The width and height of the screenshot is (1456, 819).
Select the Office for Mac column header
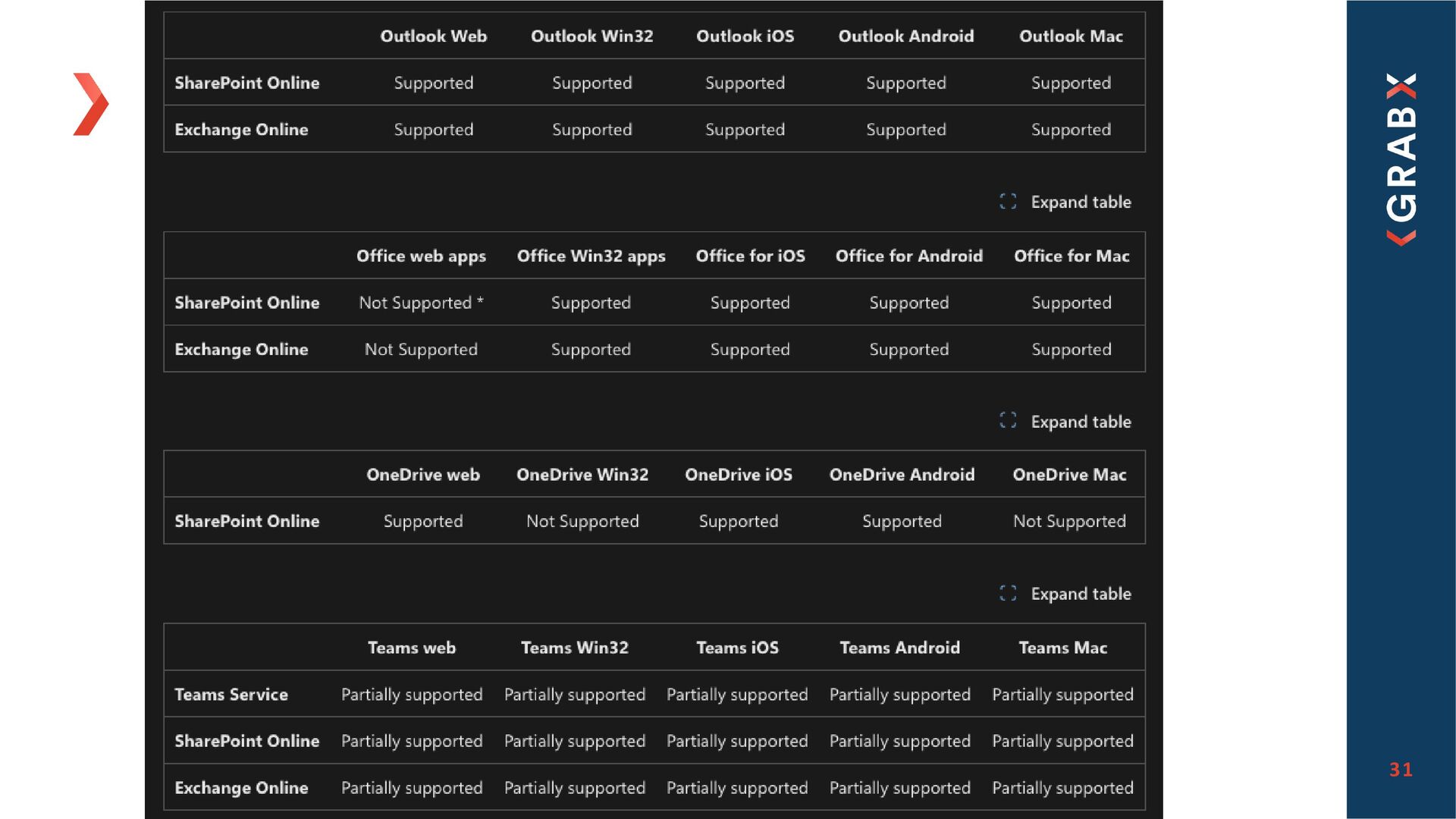[1072, 256]
